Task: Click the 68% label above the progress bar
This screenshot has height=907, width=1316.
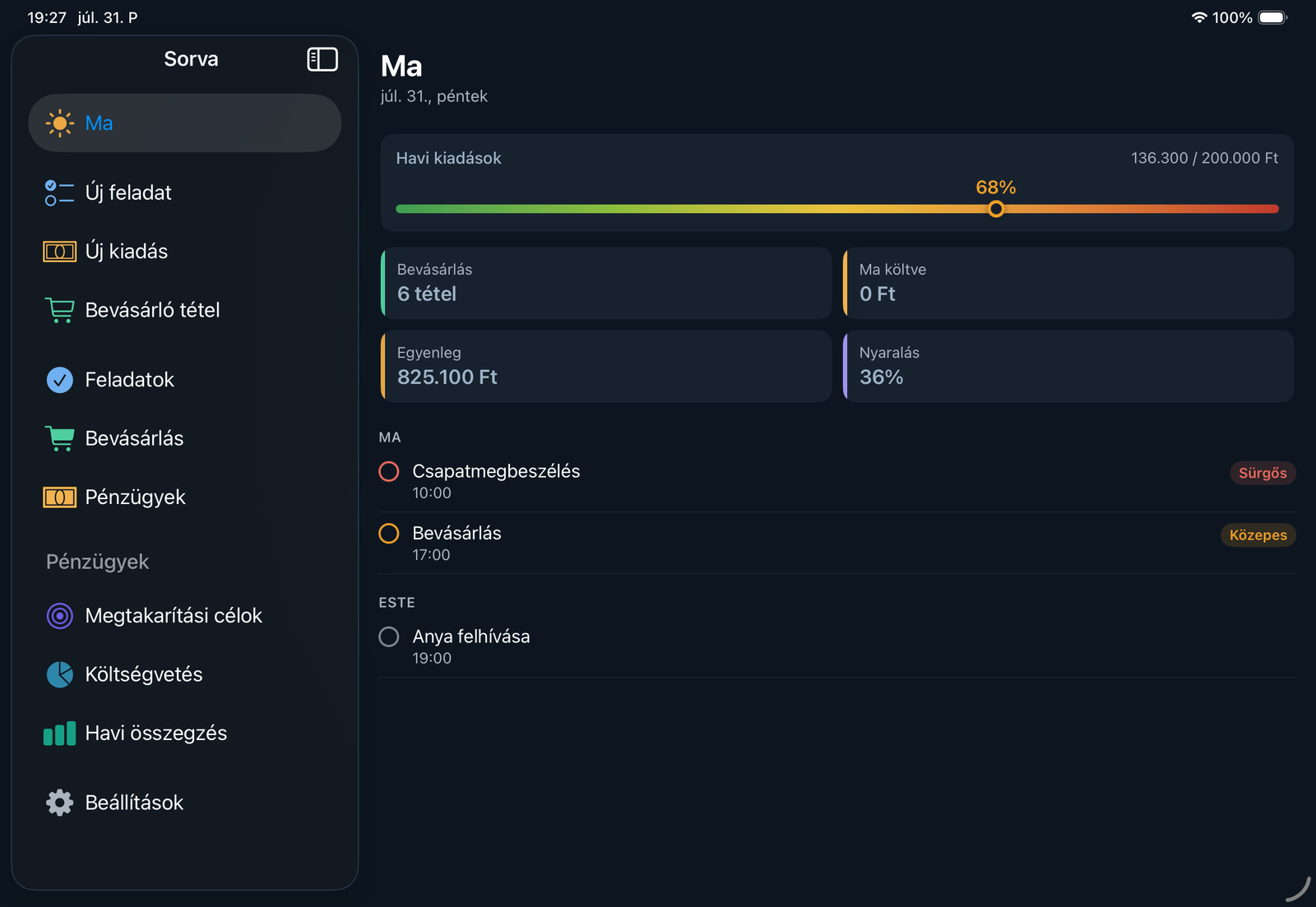Action: (996, 187)
